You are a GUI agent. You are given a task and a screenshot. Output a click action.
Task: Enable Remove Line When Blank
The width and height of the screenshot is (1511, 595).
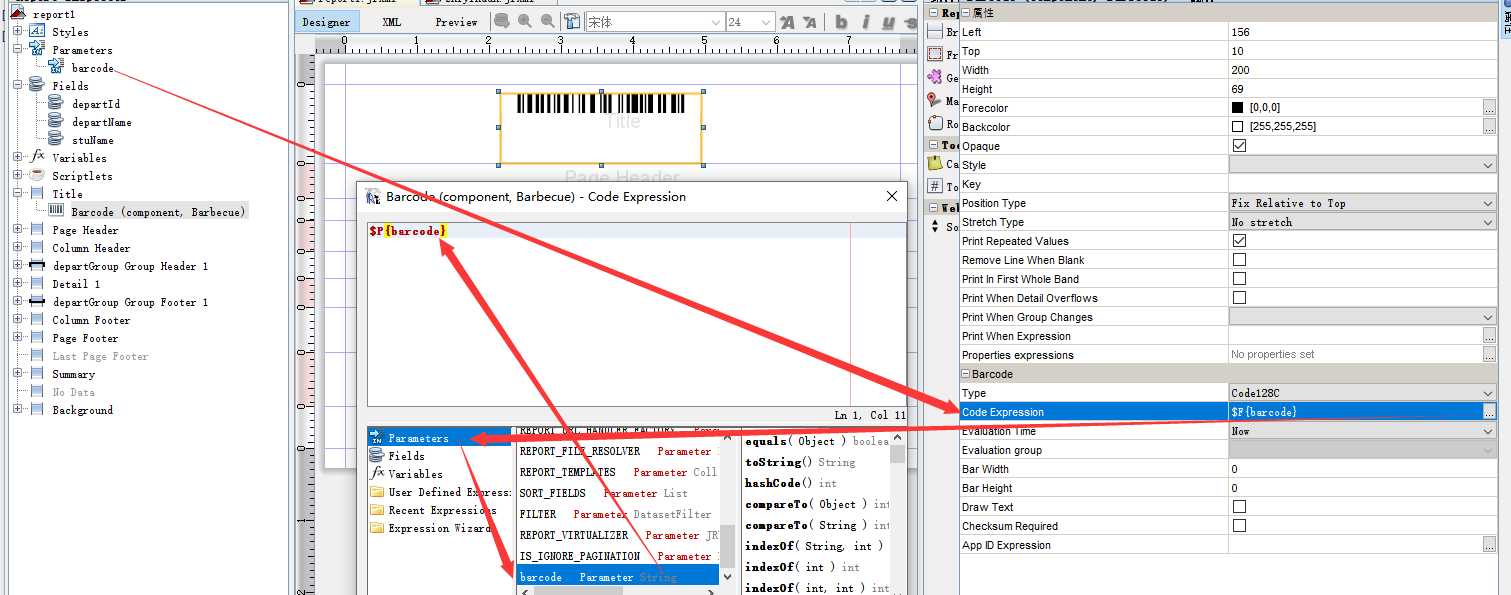[x=1240, y=260]
